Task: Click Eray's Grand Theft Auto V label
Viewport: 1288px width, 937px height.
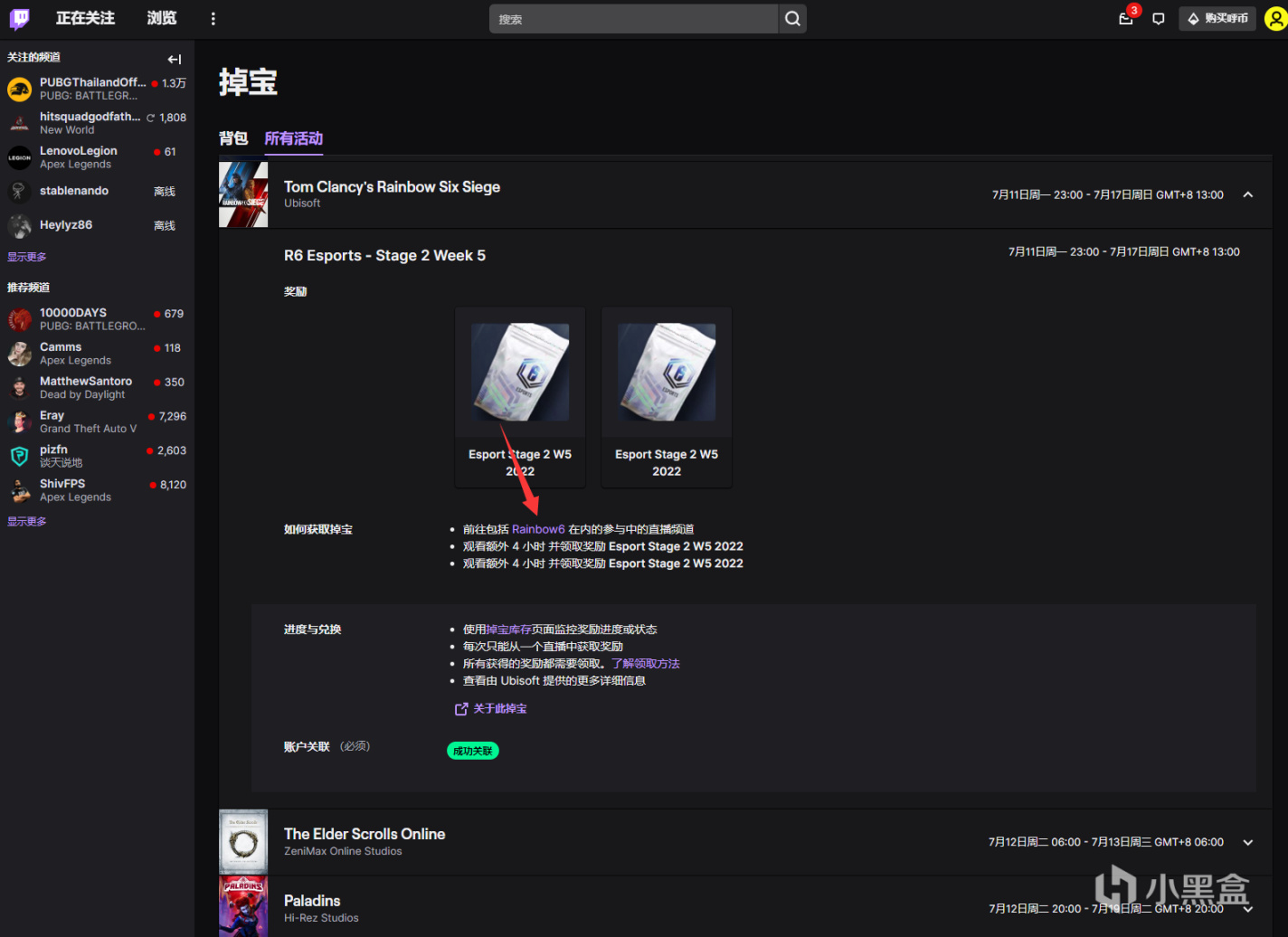Action: (x=88, y=429)
